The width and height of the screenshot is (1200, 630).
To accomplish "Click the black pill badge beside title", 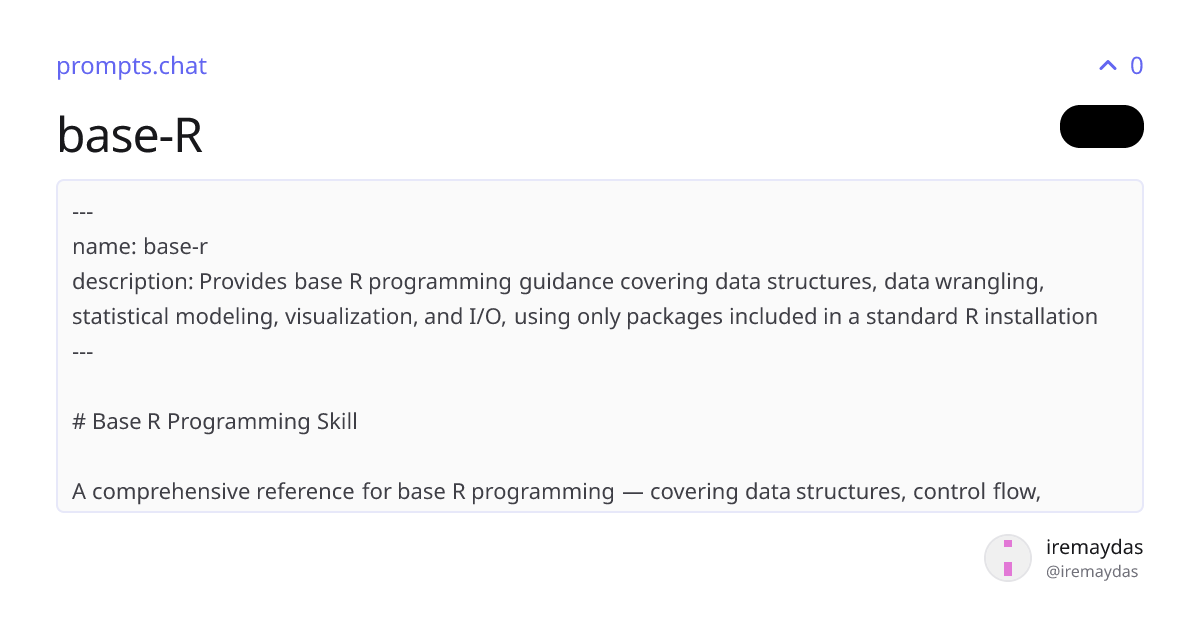I will coord(1101,126).
